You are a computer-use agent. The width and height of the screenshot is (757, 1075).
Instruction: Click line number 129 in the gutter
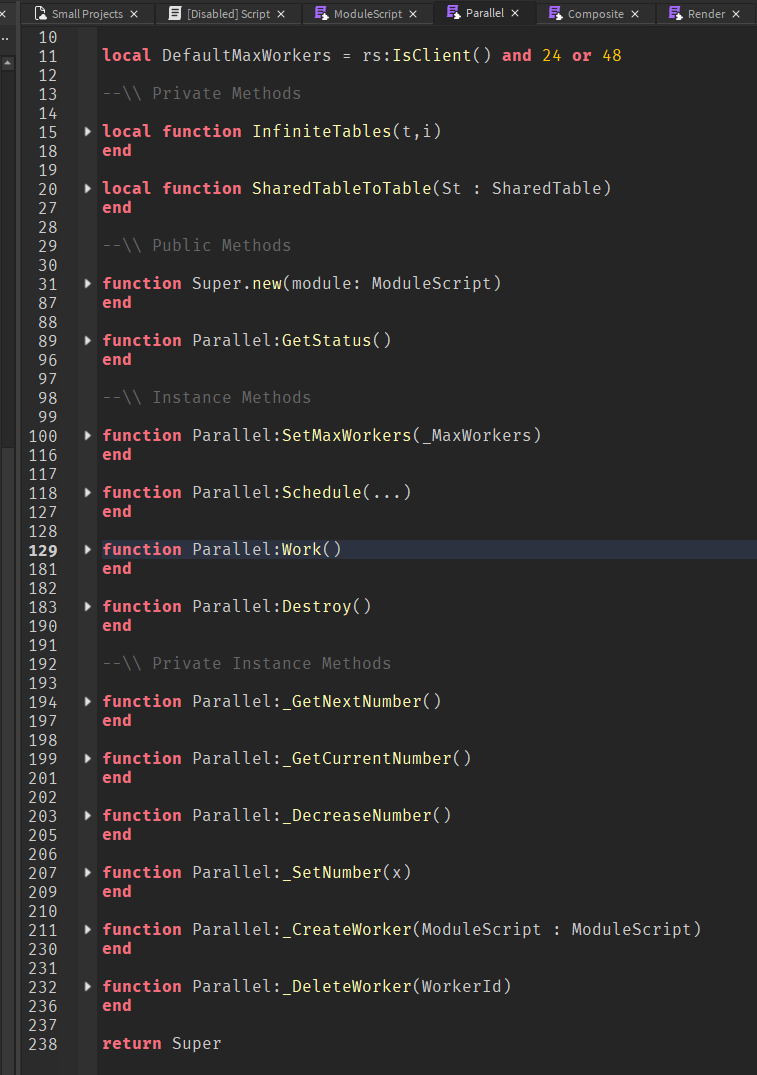tap(43, 549)
